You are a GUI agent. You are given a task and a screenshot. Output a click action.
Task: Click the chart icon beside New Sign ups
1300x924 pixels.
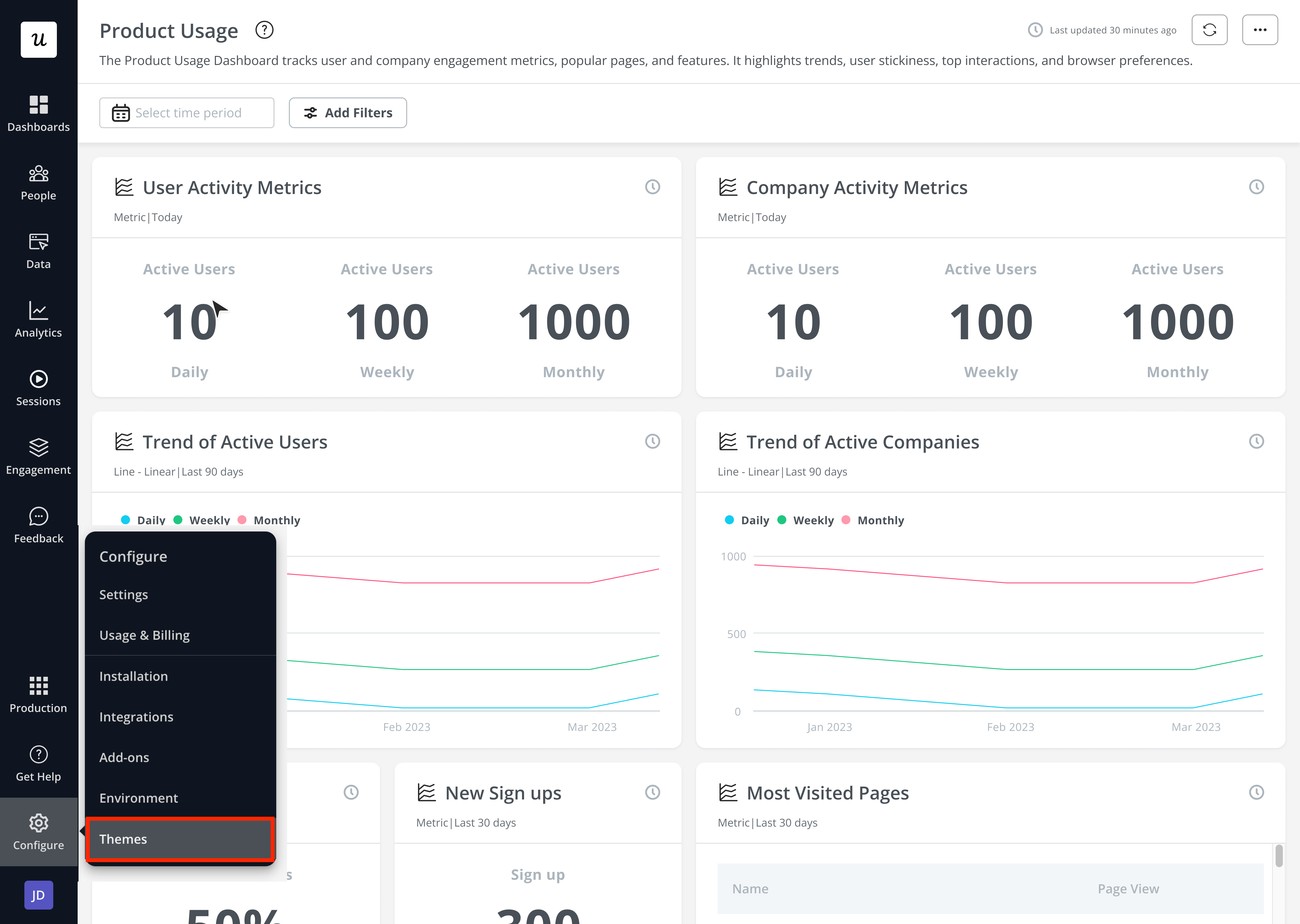426,792
